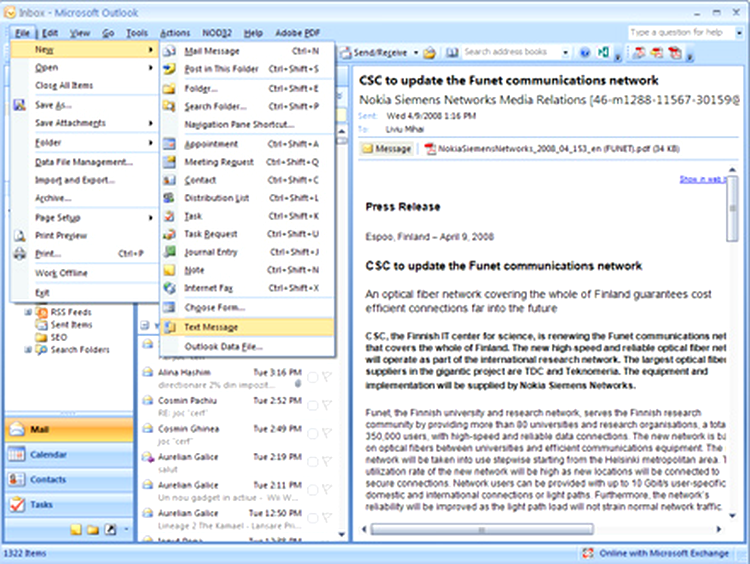The image size is (750, 564).
Task: Open the address book icon in toolbar
Action: [452, 52]
